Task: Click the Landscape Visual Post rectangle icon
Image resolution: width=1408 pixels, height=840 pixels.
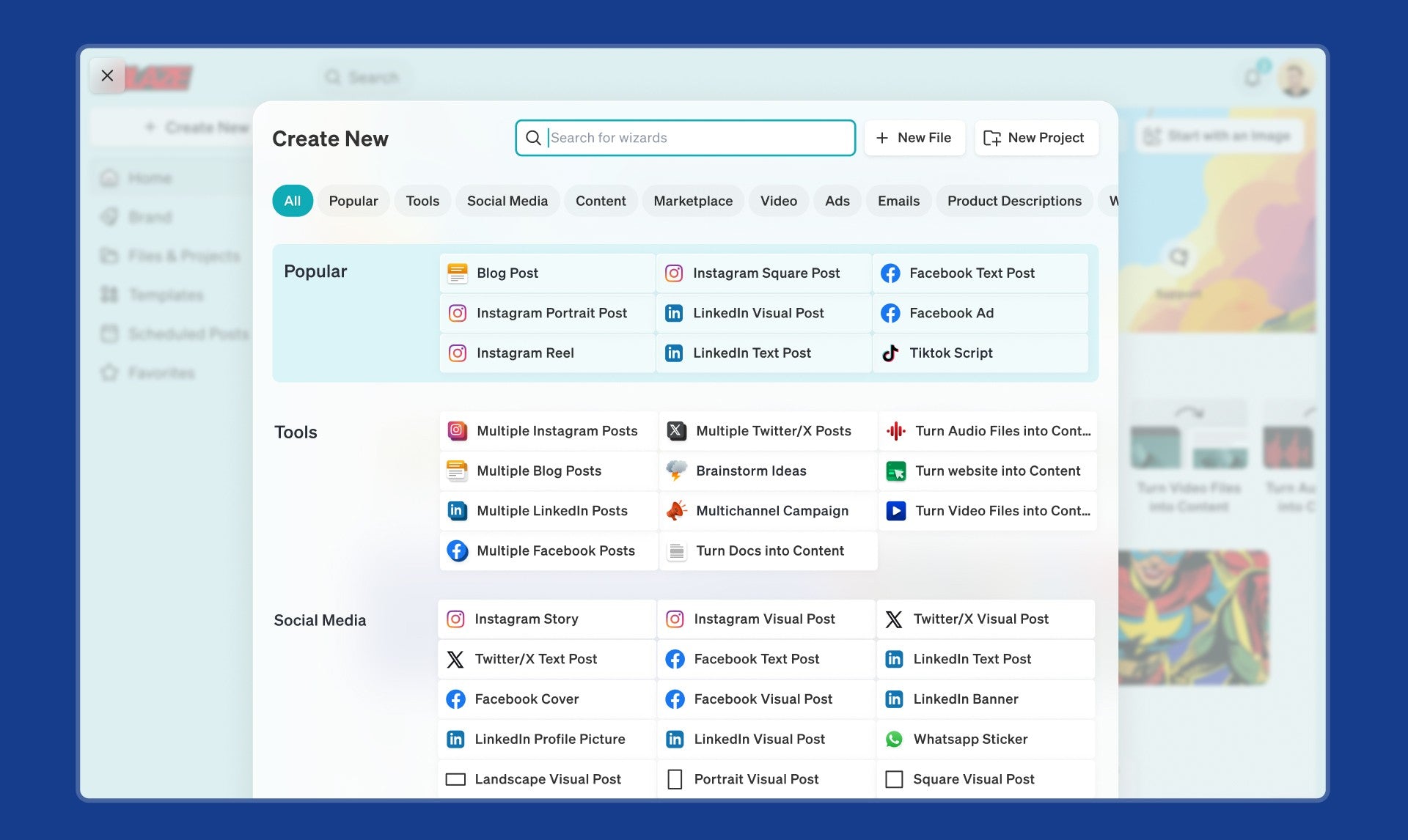Action: click(x=455, y=779)
